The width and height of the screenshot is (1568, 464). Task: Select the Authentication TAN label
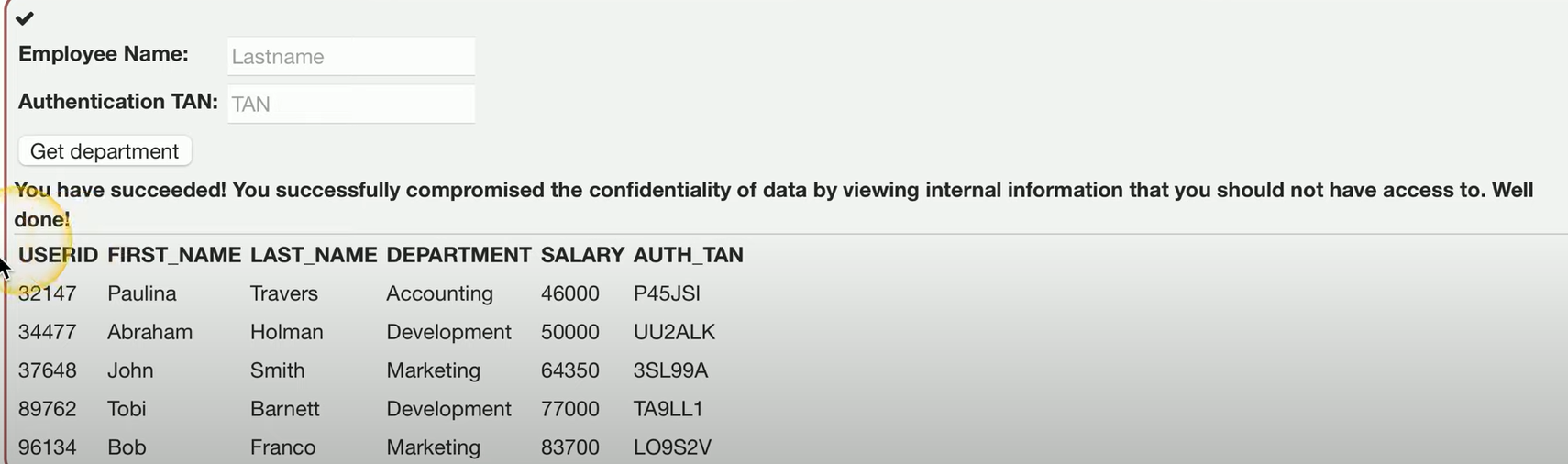(x=118, y=102)
